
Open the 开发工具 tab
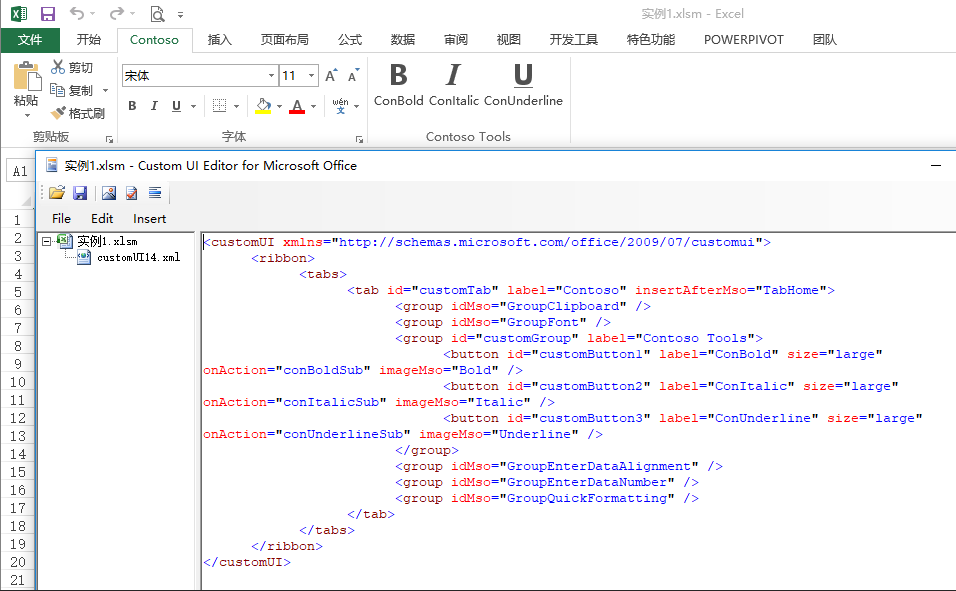pyautogui.click(x=574, y=40)
